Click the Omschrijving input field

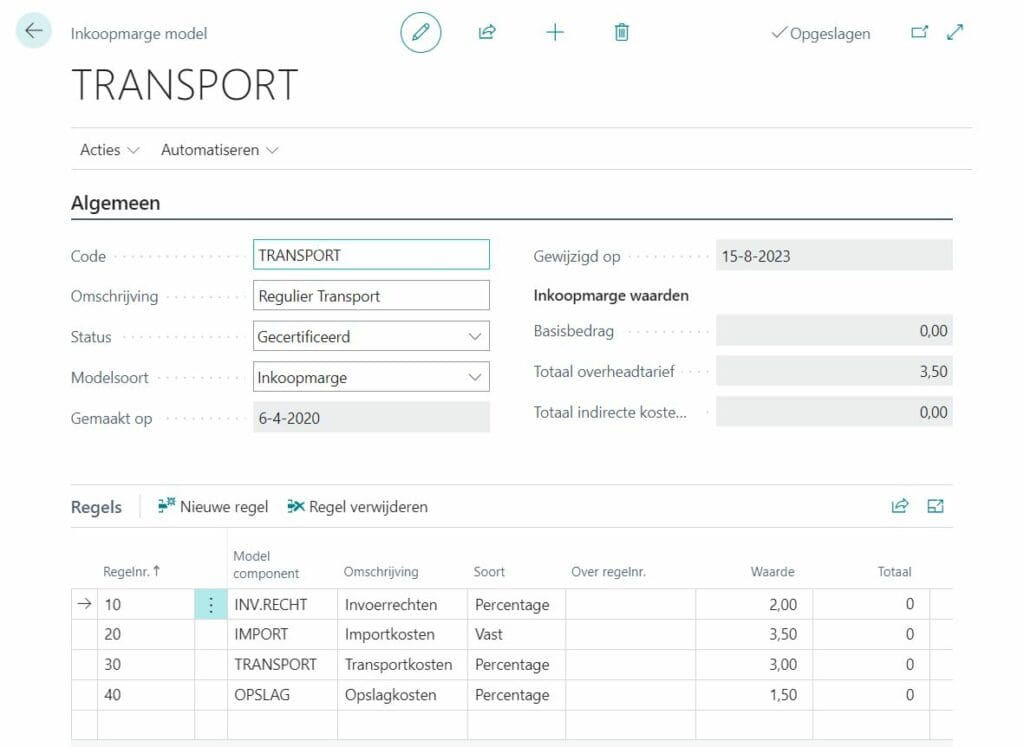tap(371, 296)
